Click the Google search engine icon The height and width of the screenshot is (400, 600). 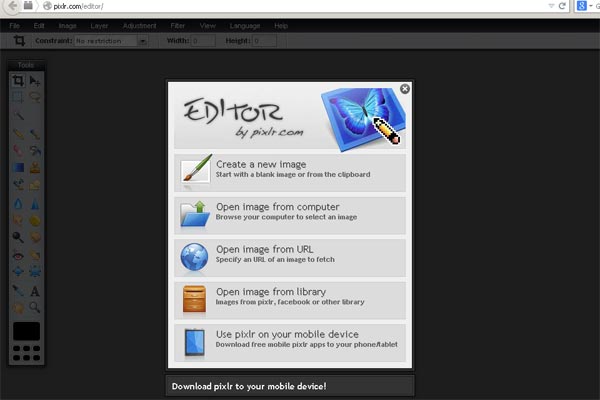click(x=582, y=6)
